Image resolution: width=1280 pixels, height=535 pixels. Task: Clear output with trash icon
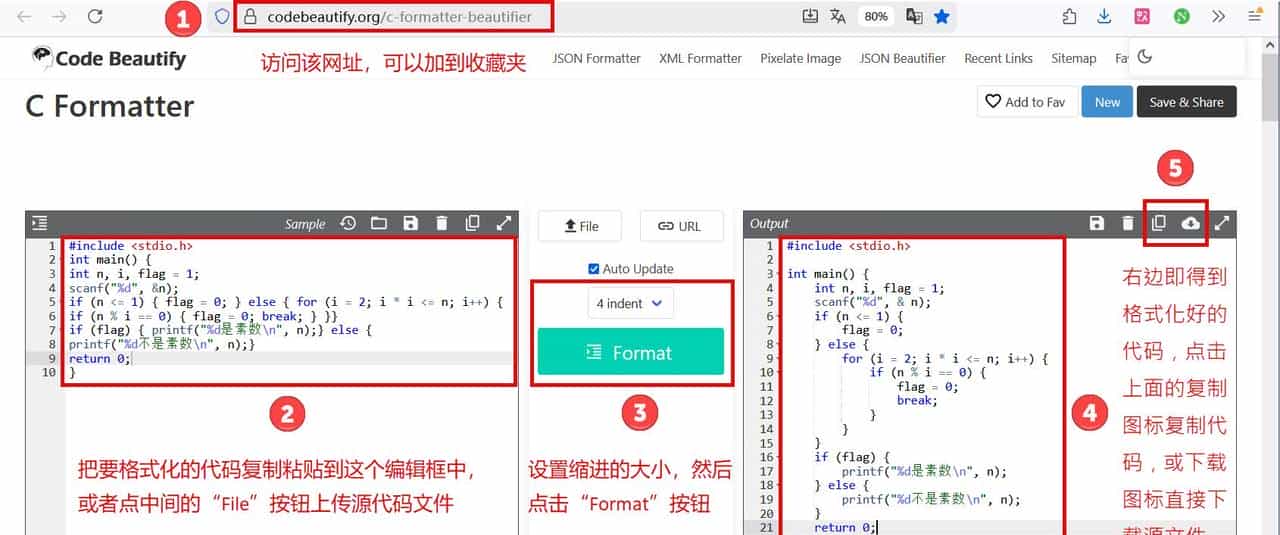pos(1128,224)
